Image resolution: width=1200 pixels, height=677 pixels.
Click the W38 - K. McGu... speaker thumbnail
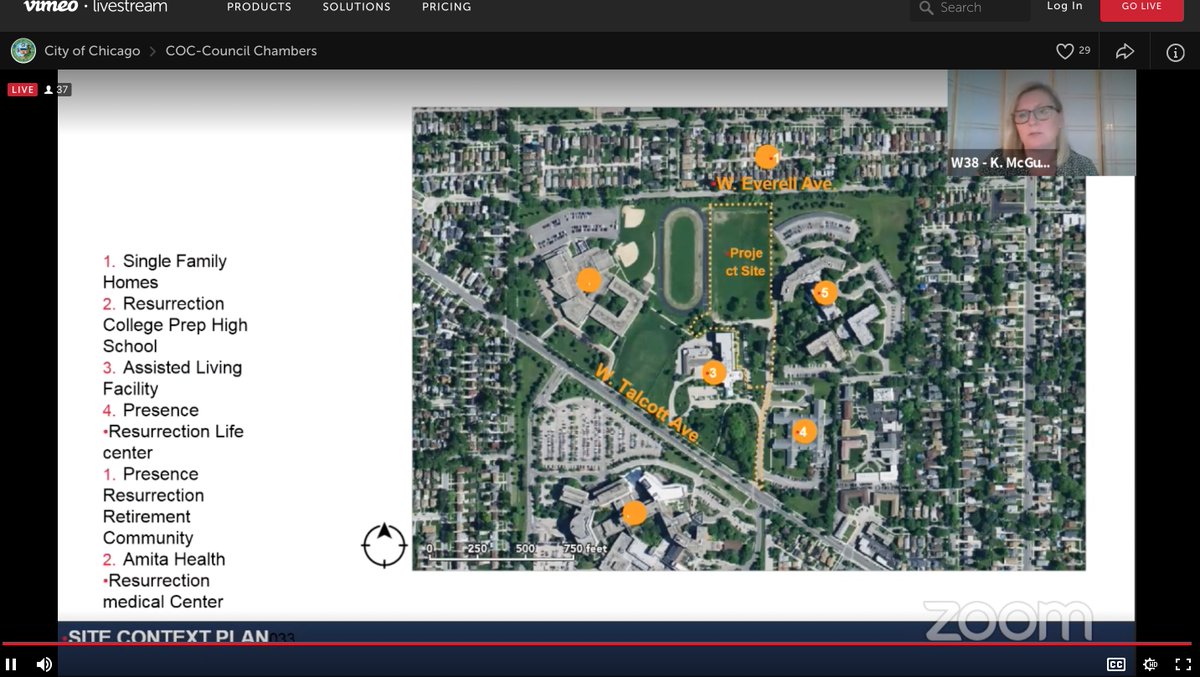point(1041,123)
